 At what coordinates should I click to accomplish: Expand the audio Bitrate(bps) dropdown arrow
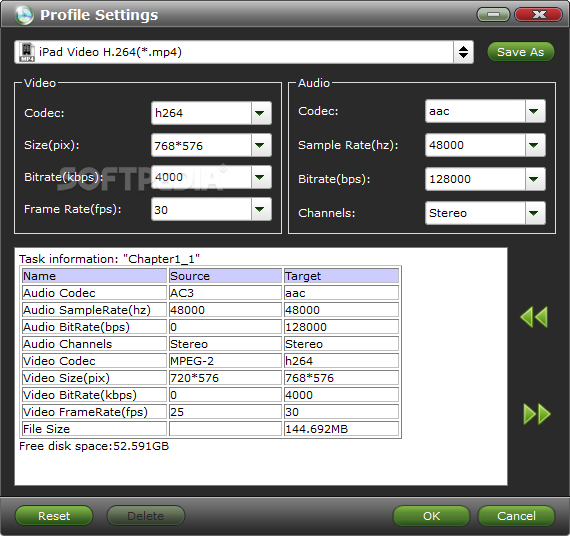534,179
